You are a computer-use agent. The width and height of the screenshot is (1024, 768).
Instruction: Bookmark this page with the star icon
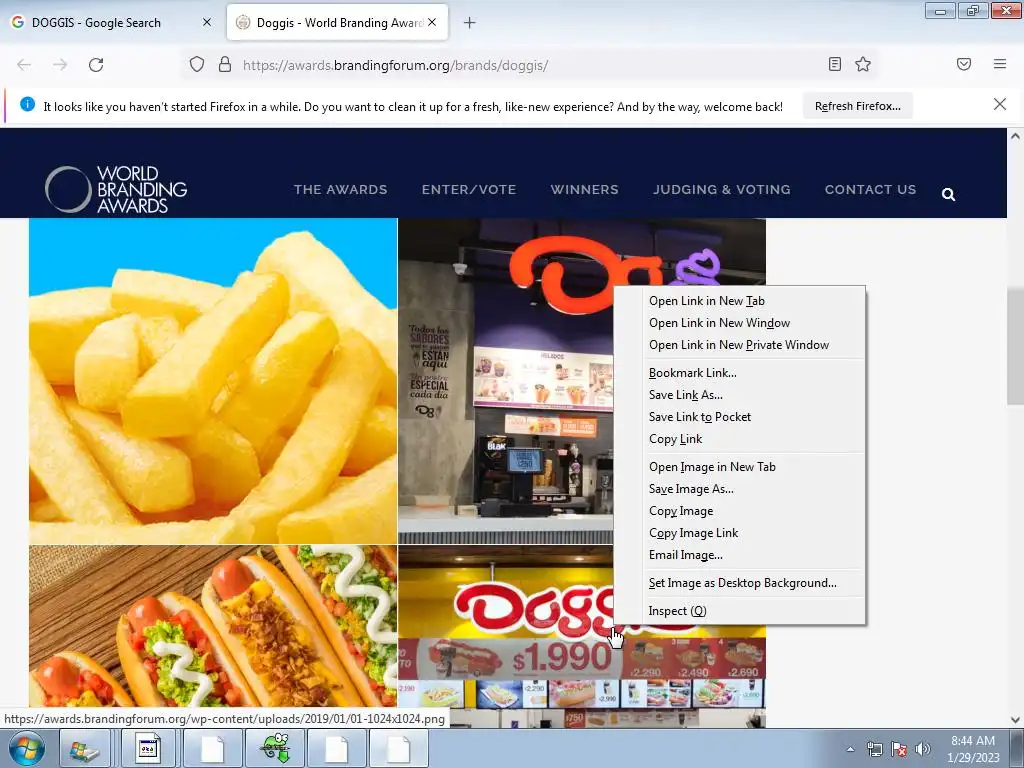(863, 64)
